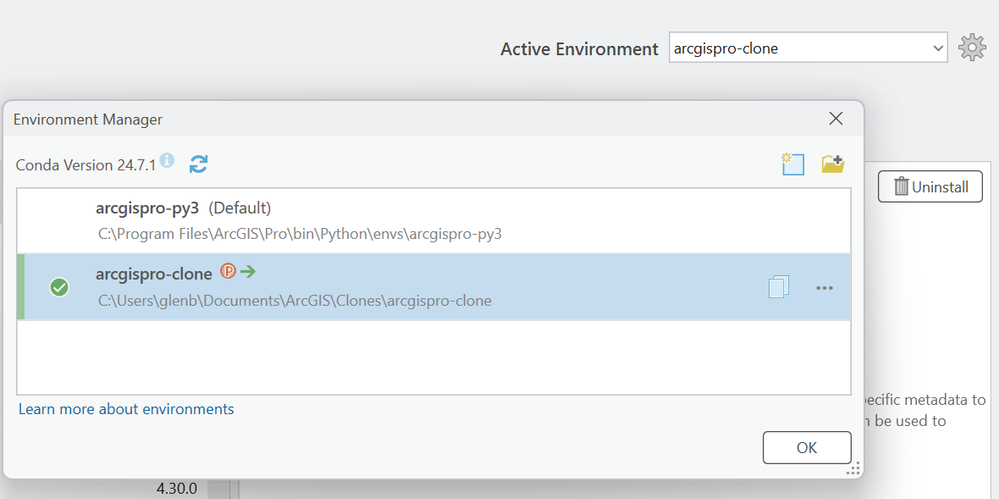Click the green arrow next to arcgispro-clone
The image size is (999, 499).
tap(248, 271)
